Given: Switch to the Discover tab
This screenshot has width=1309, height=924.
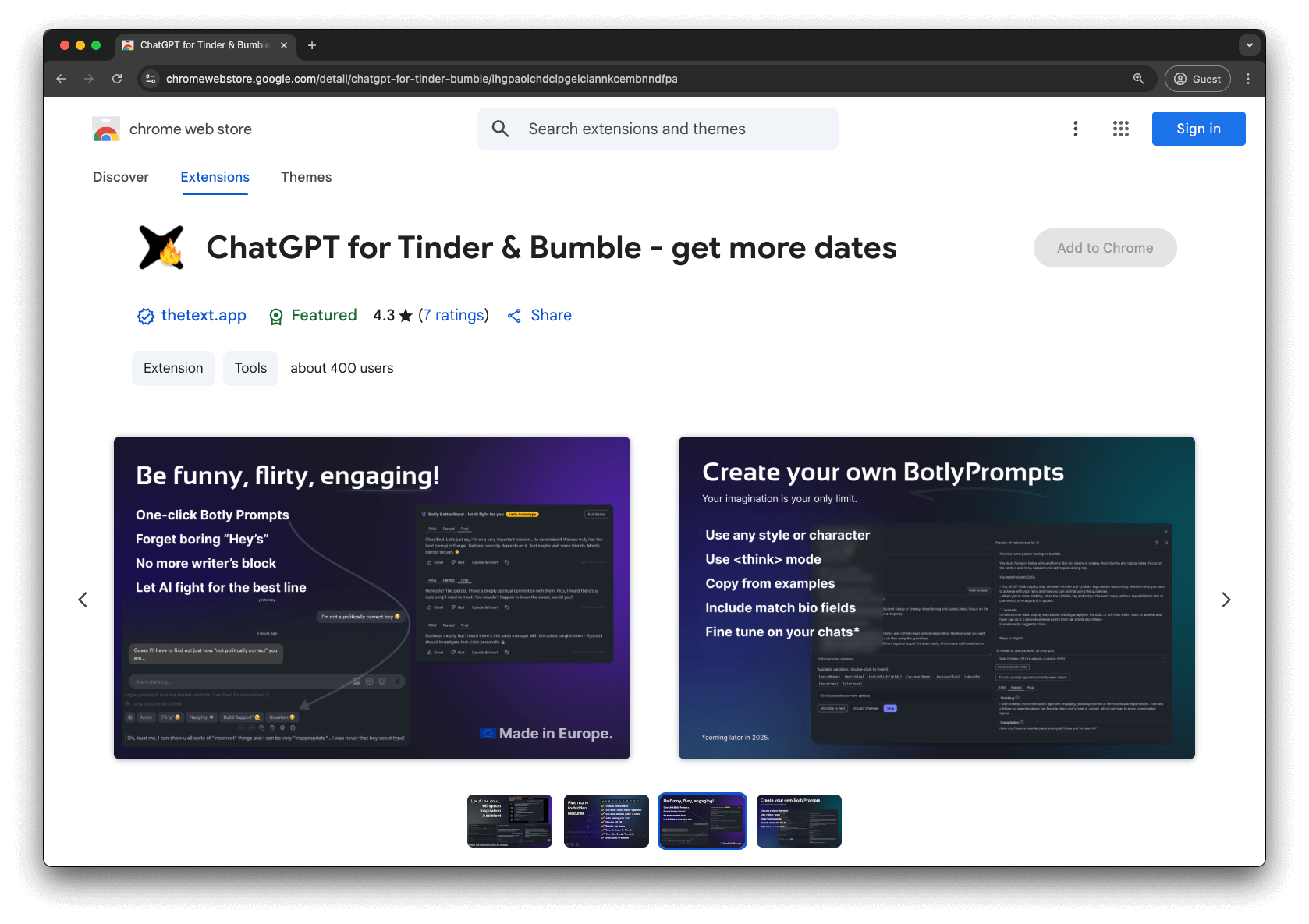Looking at the screenshot, I should coord(121,177).
